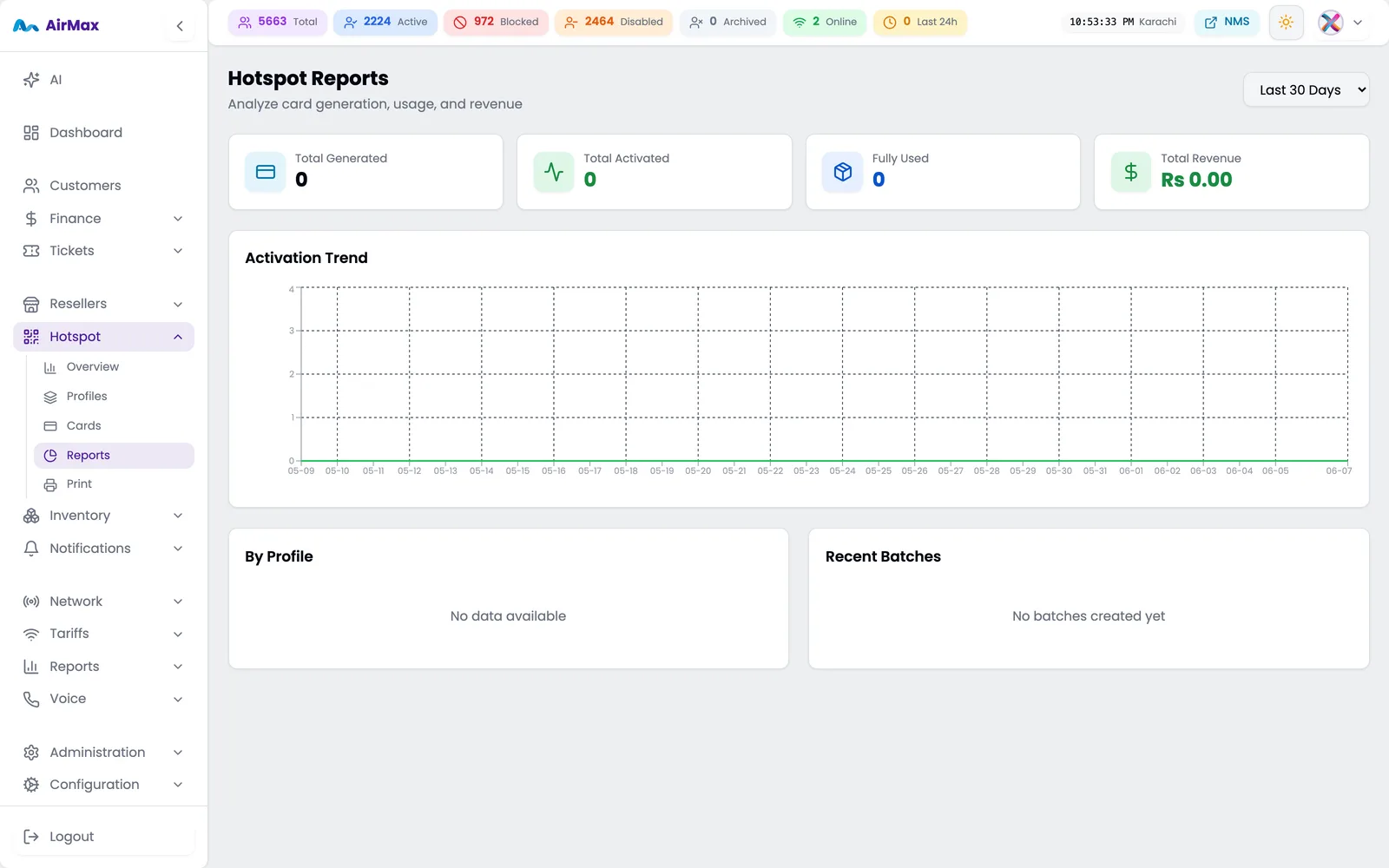Collapse the Hotspot menu chevron
1389x868 pixels.
click(x=178, y=337)
